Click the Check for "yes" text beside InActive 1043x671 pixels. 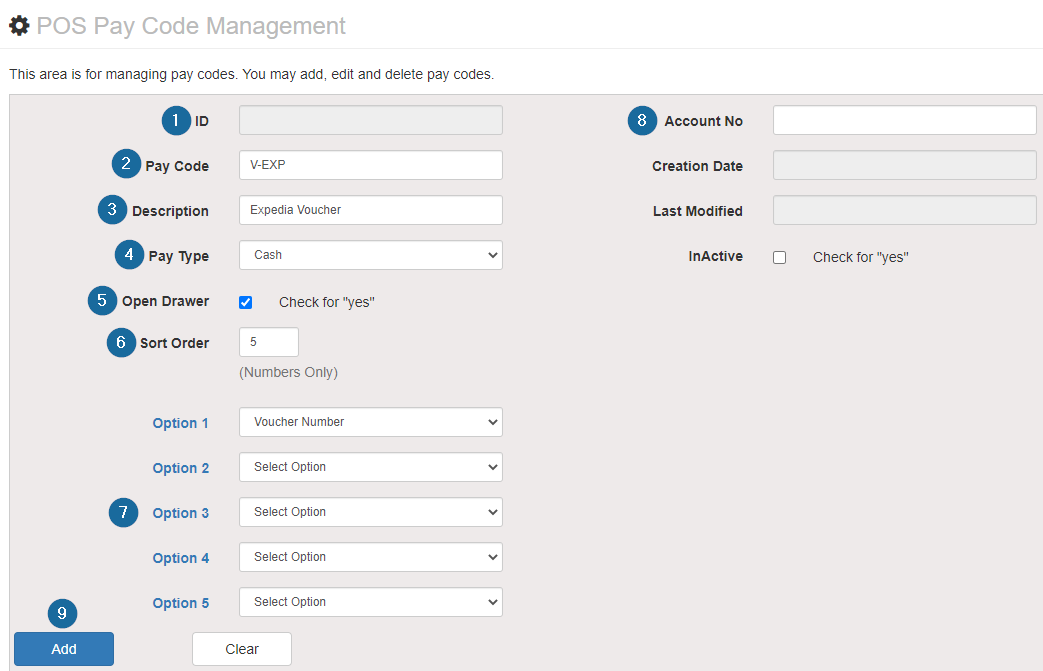861,257
